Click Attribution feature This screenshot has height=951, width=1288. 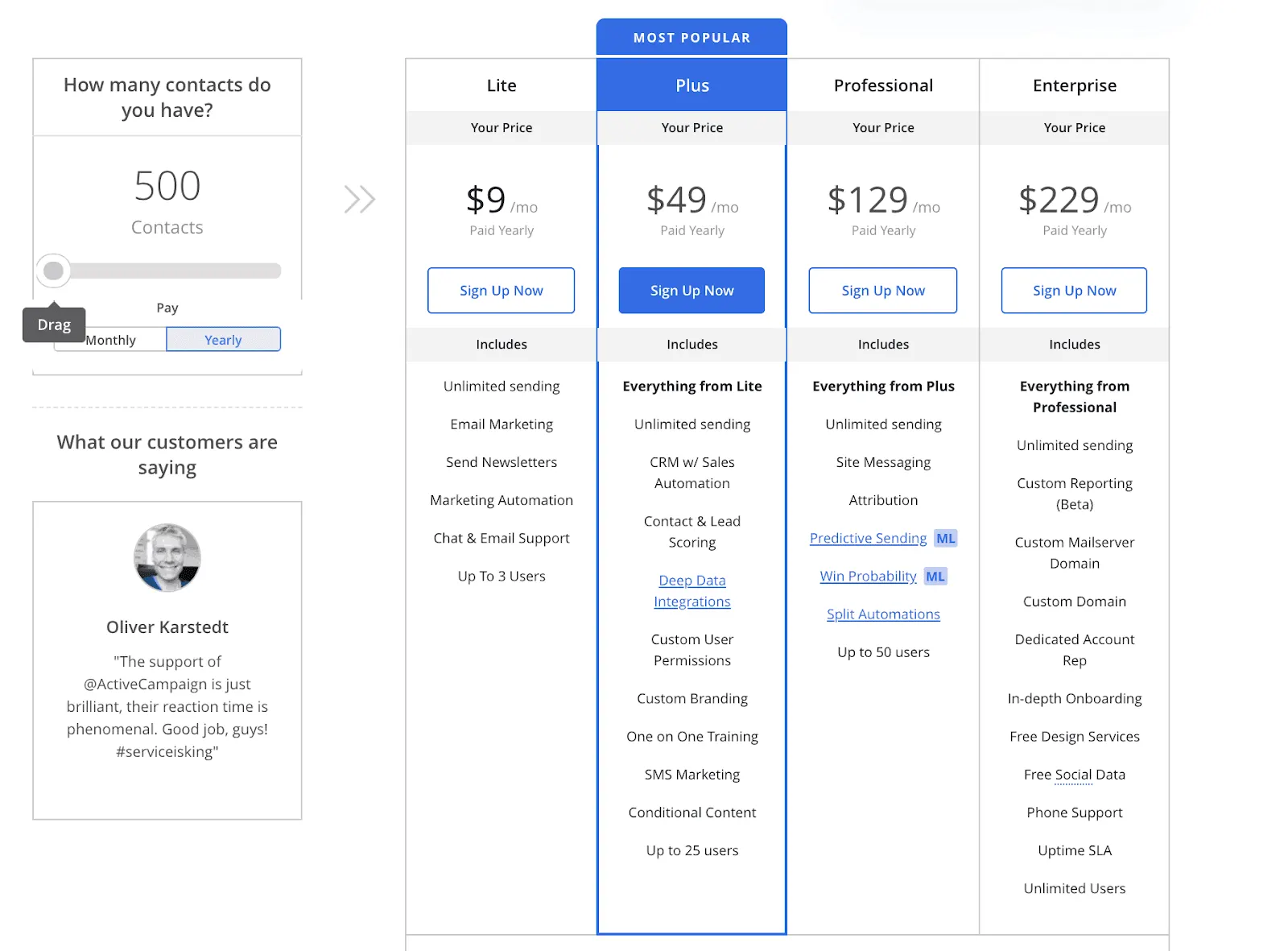(x=883, y=499)
